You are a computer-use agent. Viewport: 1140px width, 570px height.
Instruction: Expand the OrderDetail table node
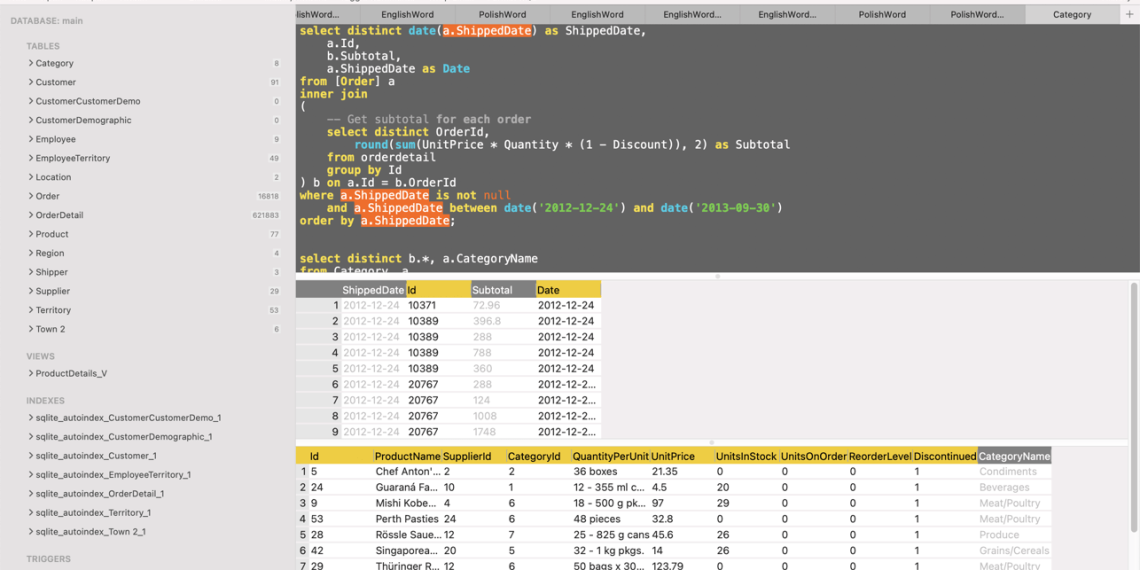(x=31, y=215)
